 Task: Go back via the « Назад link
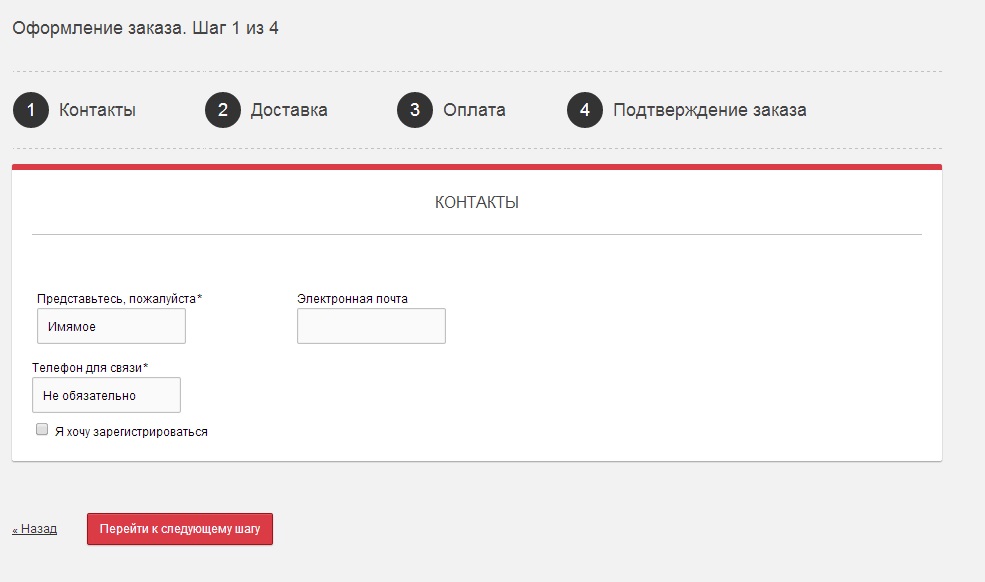point(35,529)
